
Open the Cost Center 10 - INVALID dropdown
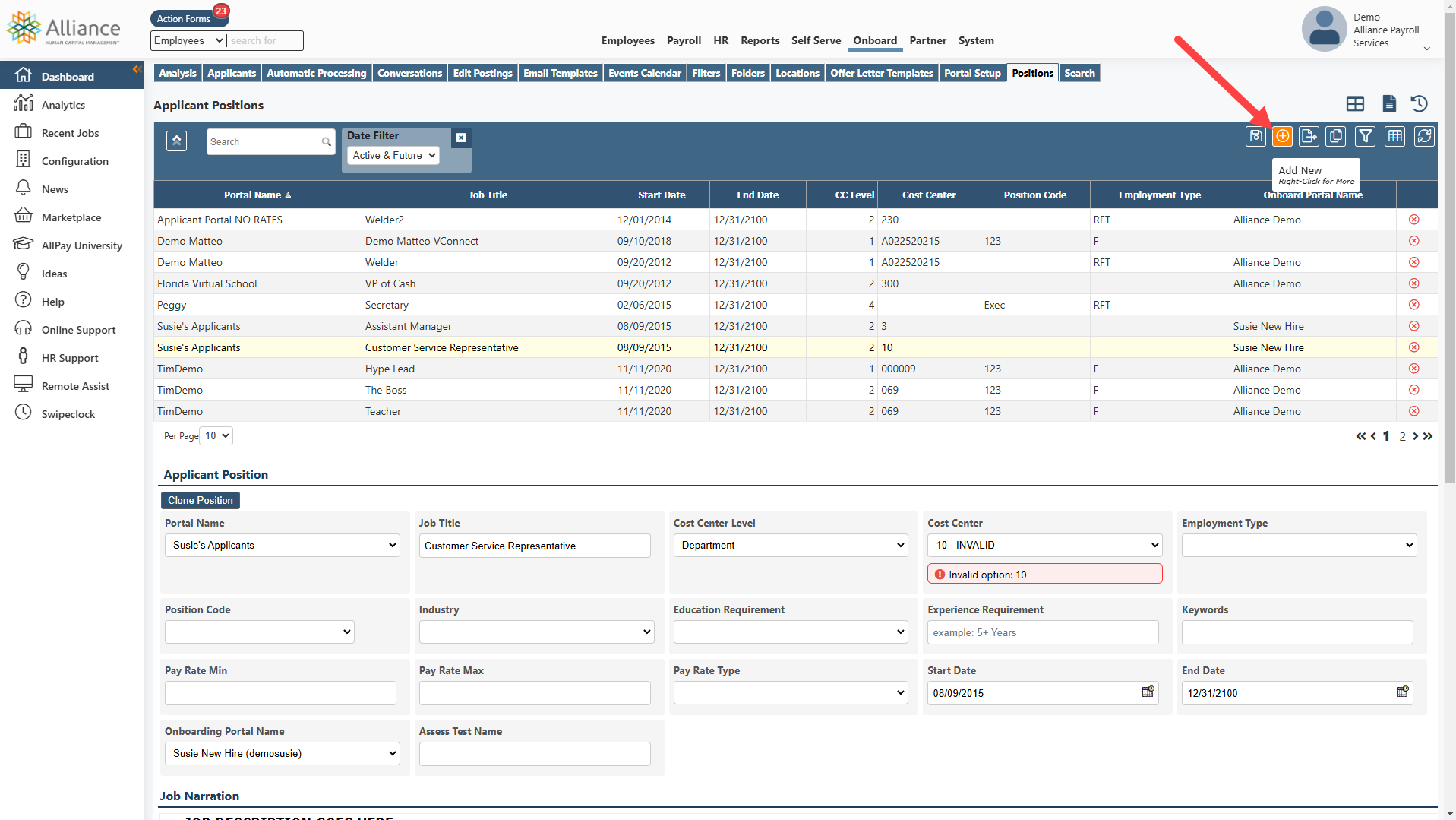click(1044, 545)
